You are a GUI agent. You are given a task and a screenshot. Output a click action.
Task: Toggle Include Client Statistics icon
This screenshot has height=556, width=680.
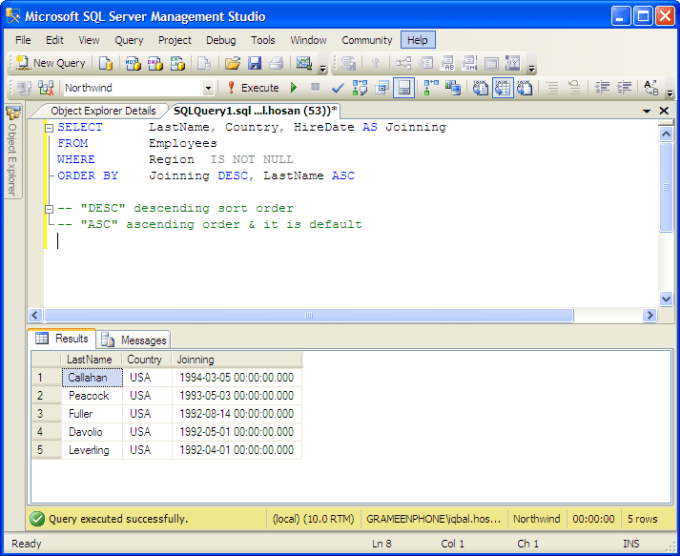point(453,88)
